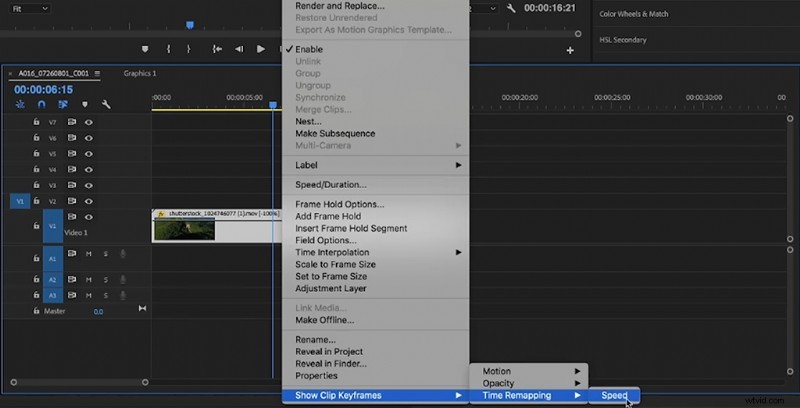
Task: Expand the Motion keyframes submenu
Action: (x=529, y=371)
